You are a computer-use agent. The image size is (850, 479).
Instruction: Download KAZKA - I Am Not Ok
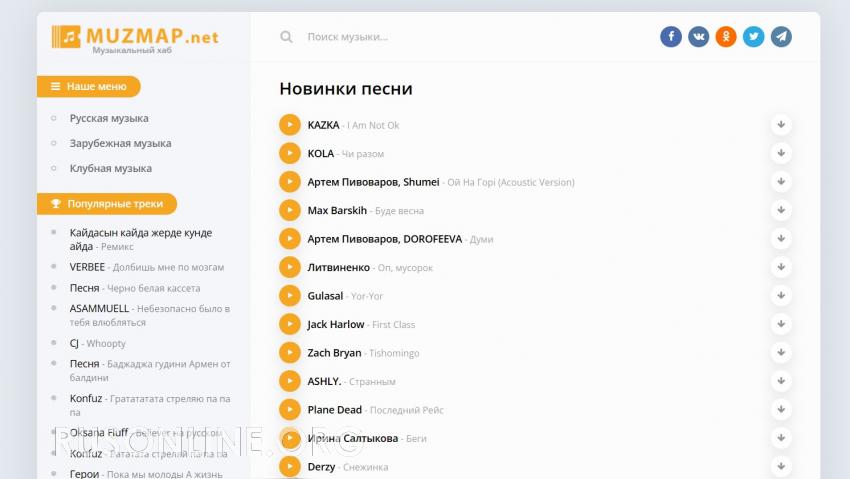pos(781,125)
